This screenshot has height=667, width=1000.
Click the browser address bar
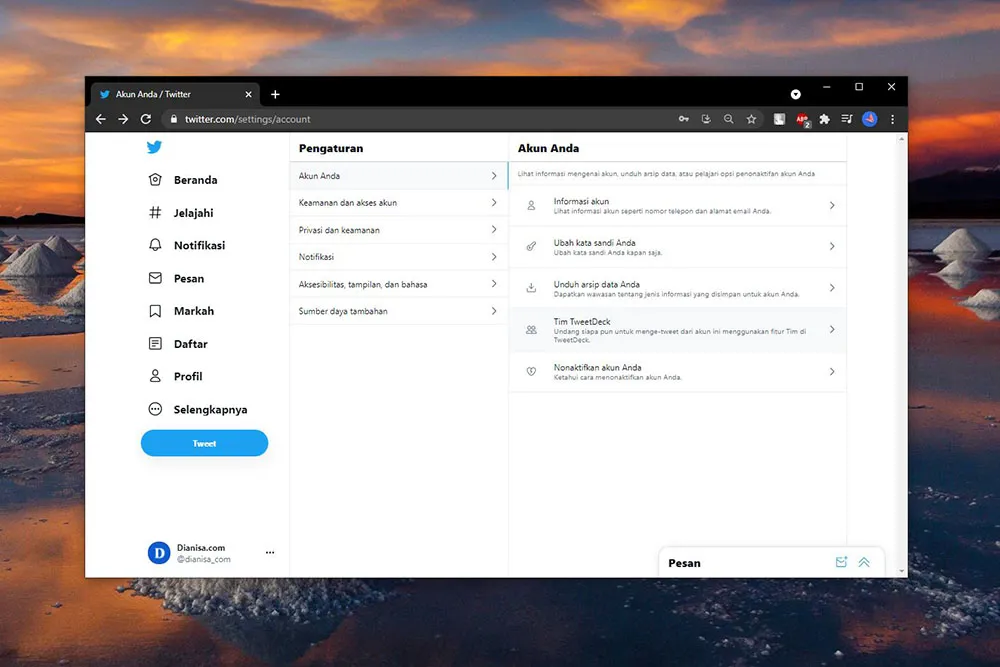point(420,119)
